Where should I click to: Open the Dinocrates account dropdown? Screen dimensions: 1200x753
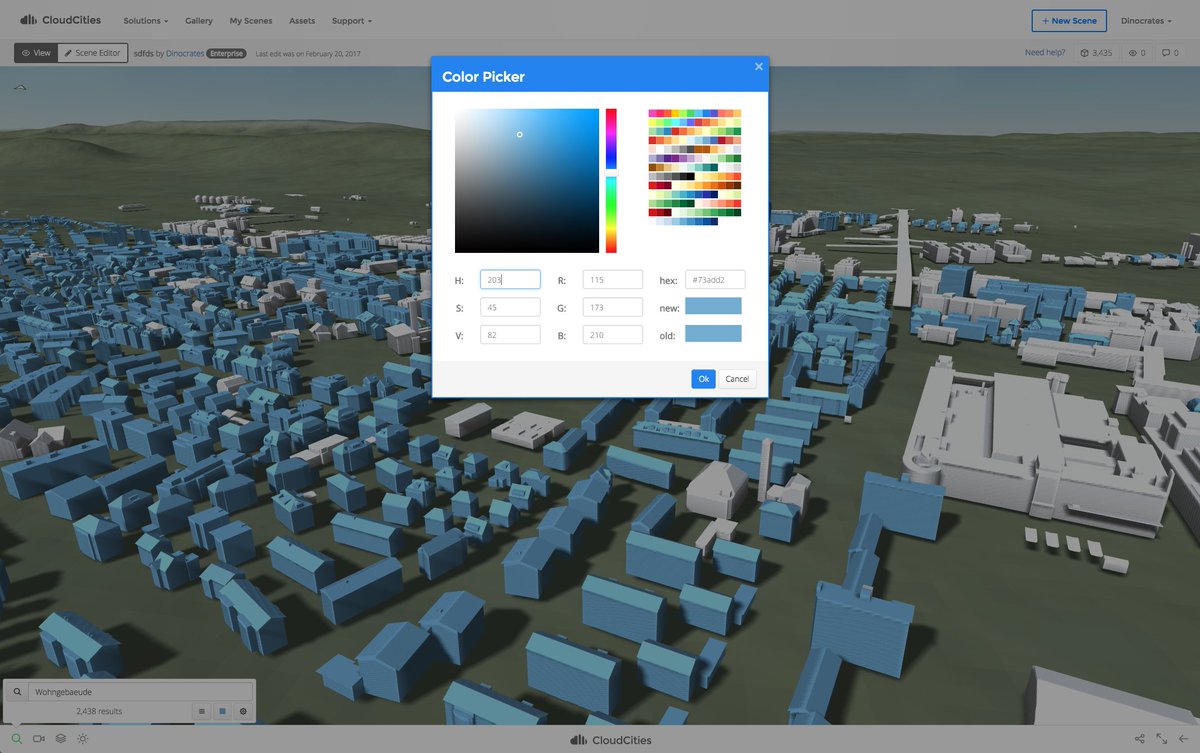click(x=1146, y=21)
